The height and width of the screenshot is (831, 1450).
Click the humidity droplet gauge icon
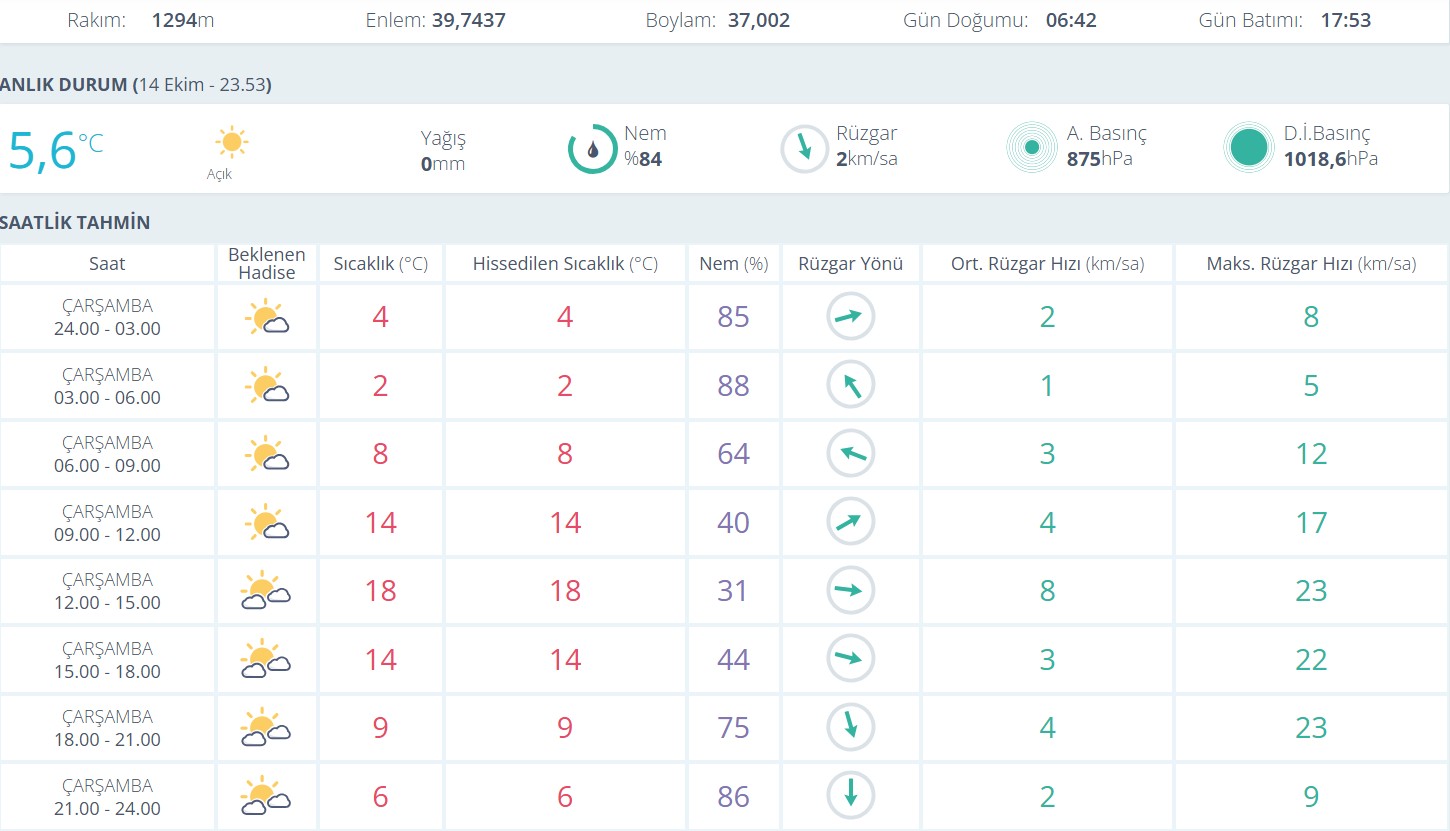point(592,148)
